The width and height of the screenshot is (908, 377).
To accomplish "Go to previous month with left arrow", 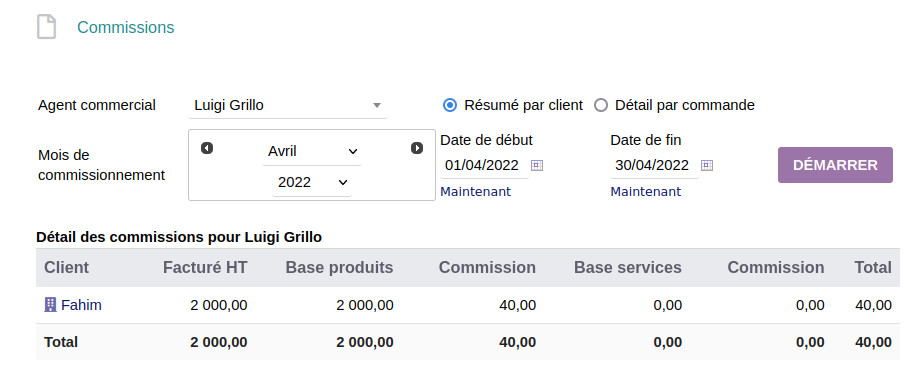I will [207, 148].
